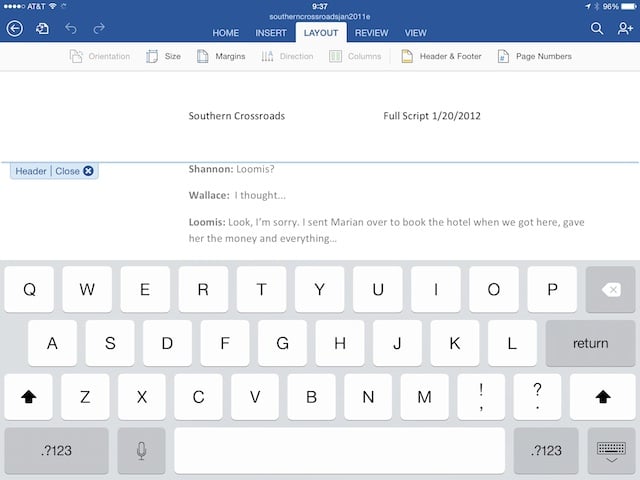Click the 'Full Script 1/20/2012' header text

(x=432, y=116)
